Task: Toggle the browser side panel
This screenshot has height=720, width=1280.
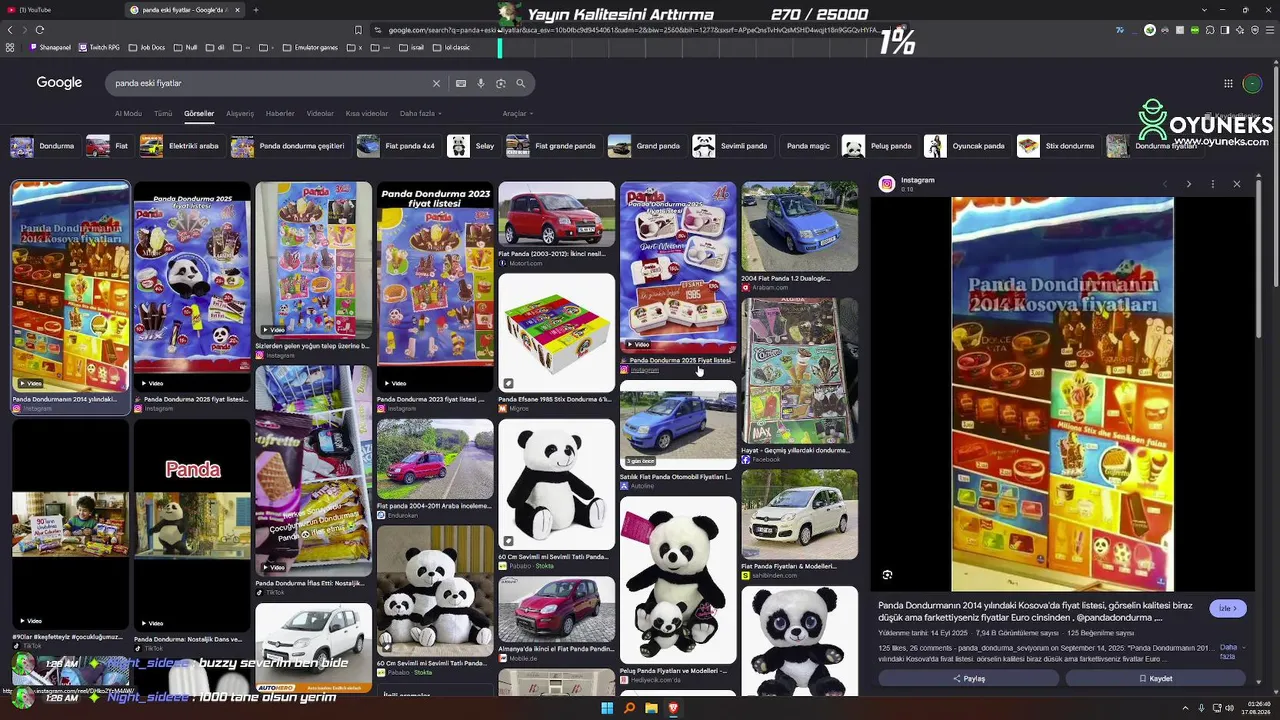Action: (x=1225, y=30)
